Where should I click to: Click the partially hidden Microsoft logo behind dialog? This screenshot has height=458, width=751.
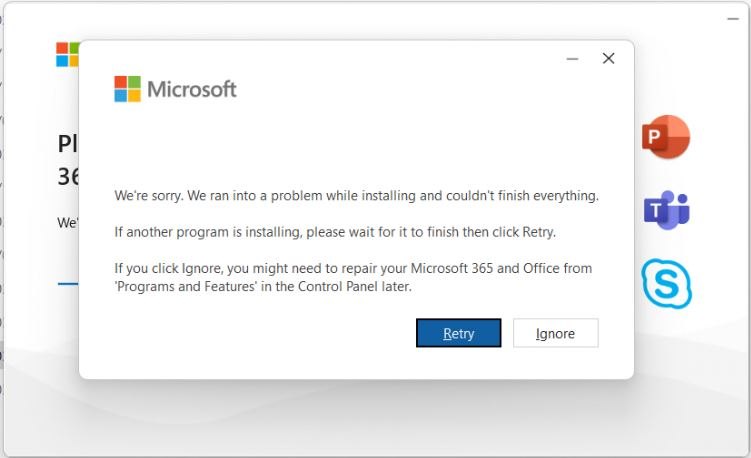tap(68, 55)
